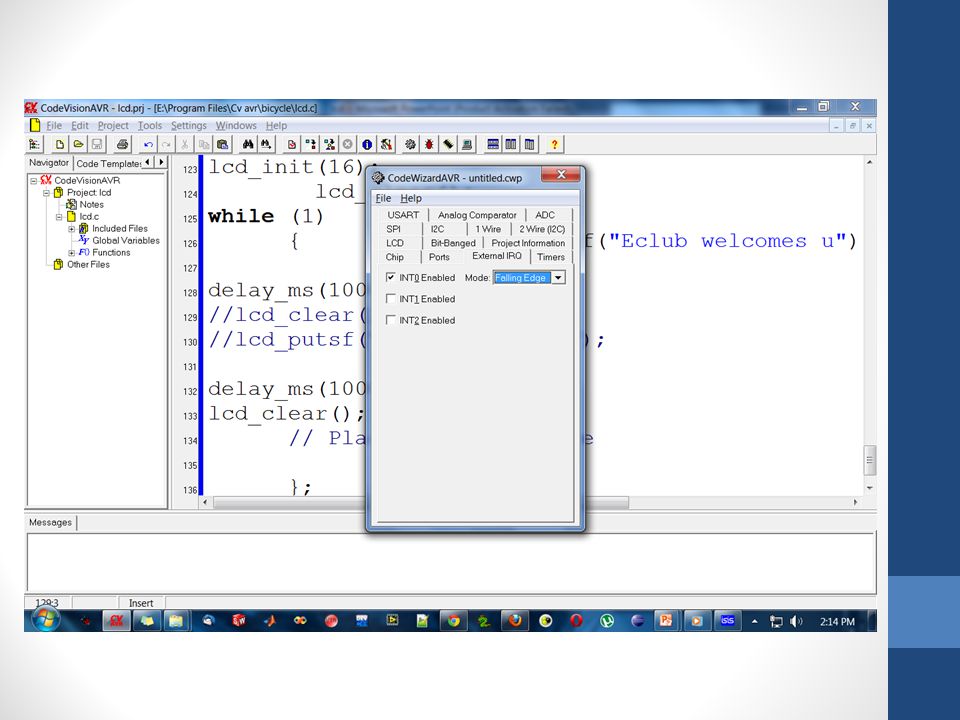Open the INT0 Mode dropdown

558,278
